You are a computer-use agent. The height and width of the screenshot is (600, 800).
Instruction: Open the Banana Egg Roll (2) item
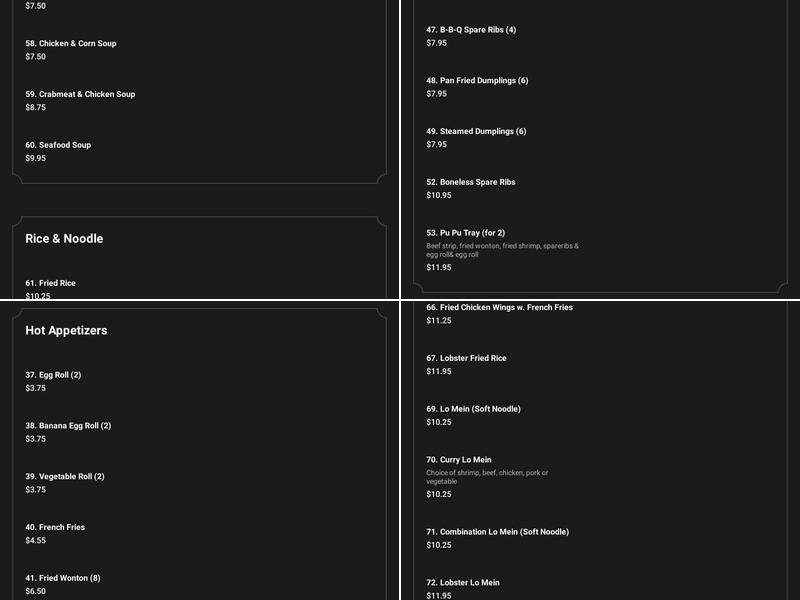click(68, 426)
